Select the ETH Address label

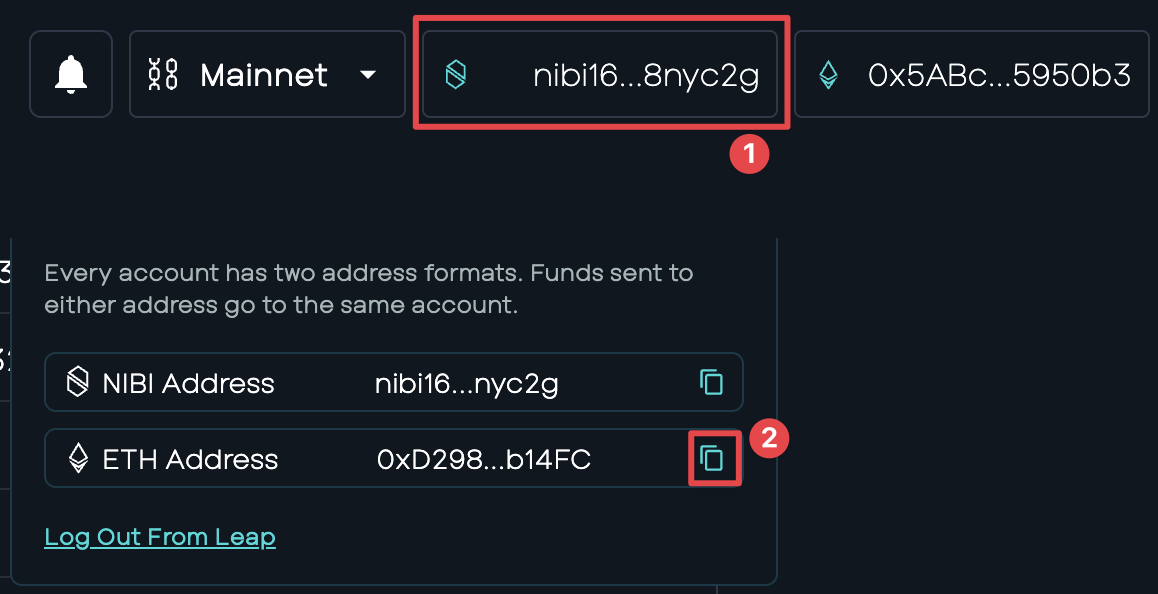[190, 459]
